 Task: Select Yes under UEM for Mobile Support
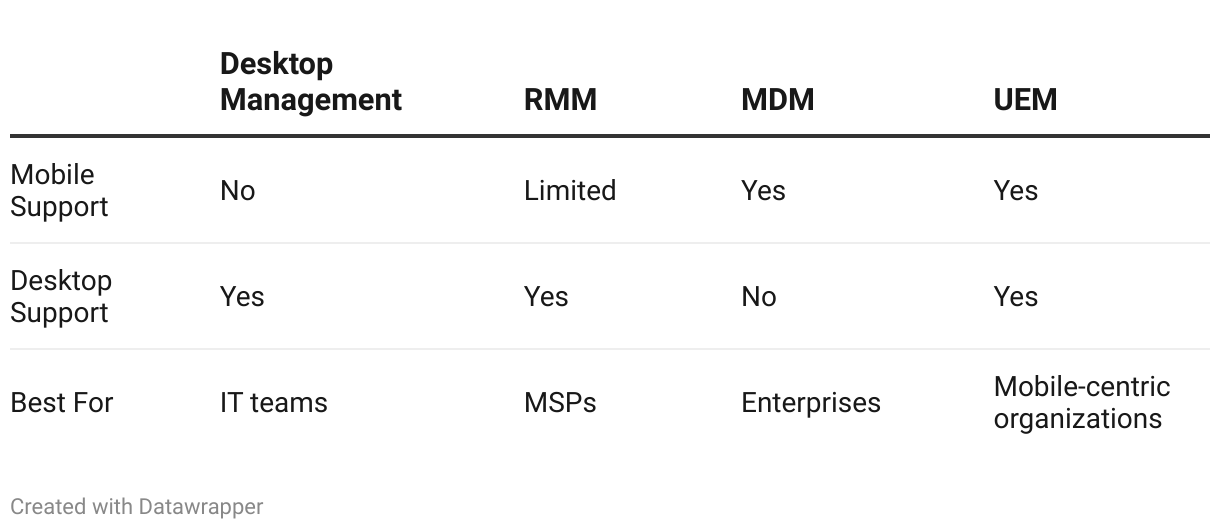tap(1016, 190)
